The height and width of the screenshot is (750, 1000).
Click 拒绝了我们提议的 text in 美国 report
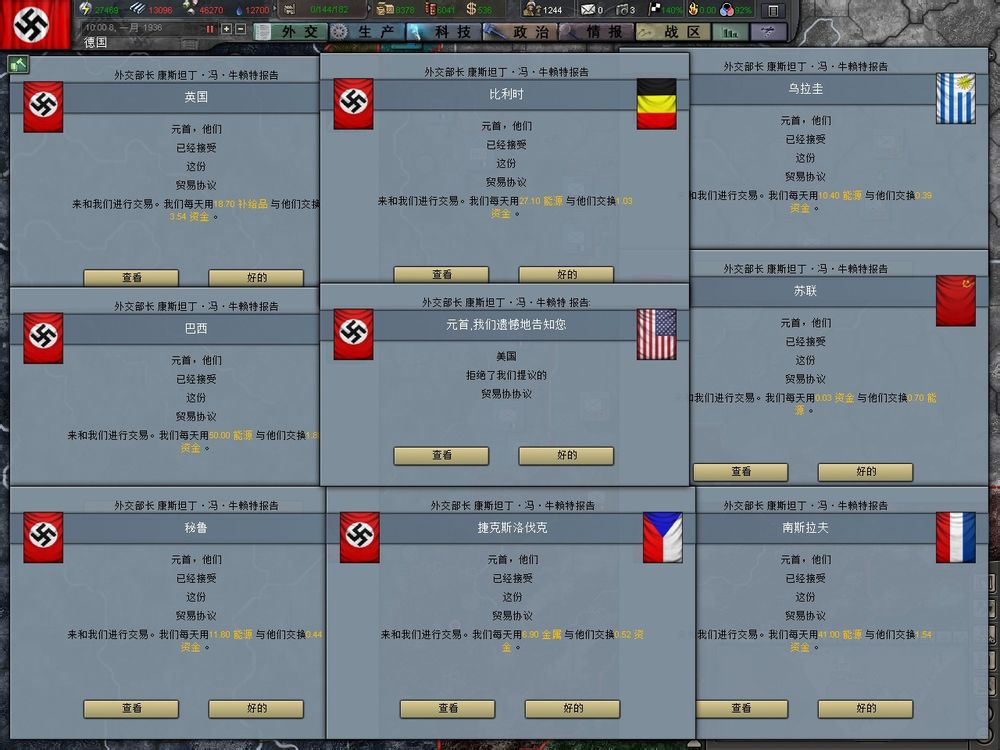506,375
